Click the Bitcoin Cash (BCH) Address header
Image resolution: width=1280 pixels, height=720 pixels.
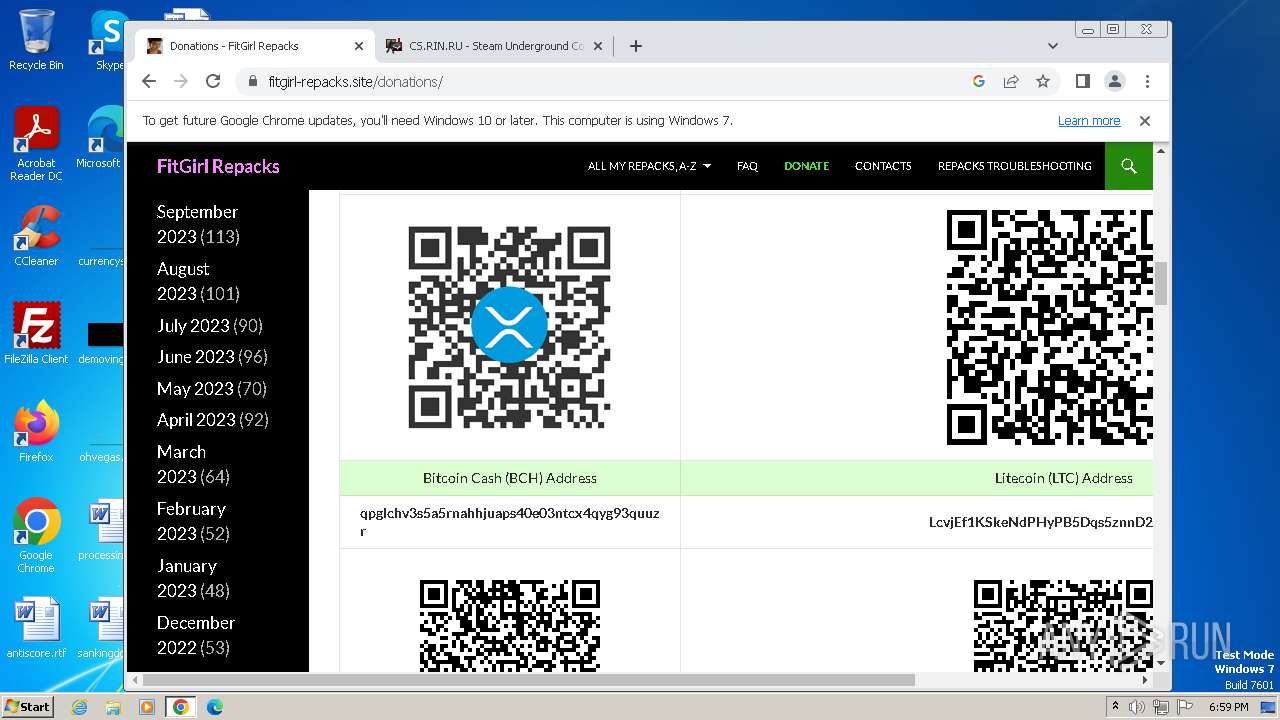point(509,478)
